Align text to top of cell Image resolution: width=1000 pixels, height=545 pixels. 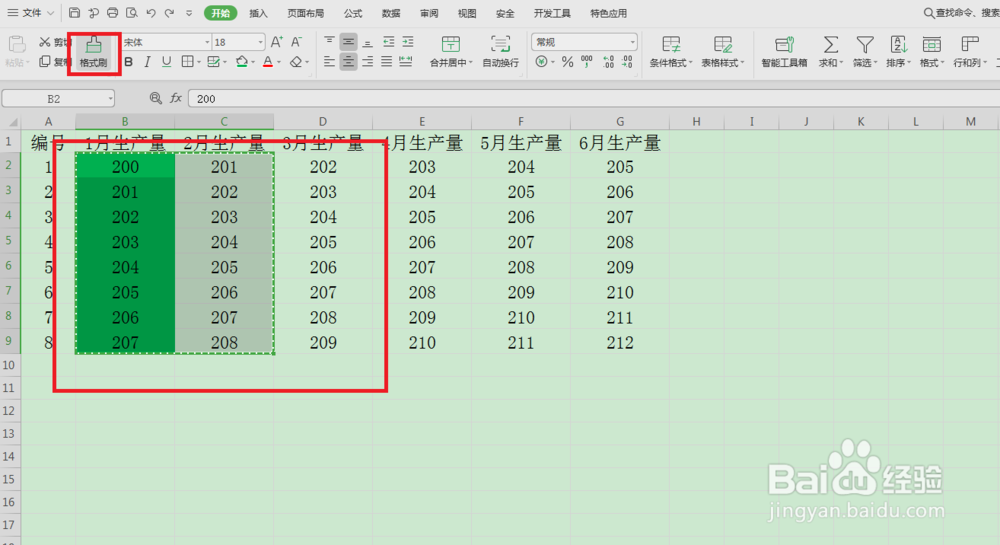(x=329, y=42)
